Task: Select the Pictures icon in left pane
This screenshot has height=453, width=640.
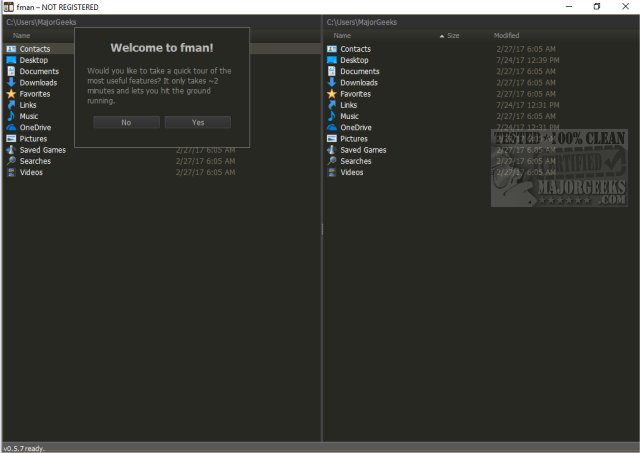Action: click(11, 139)
